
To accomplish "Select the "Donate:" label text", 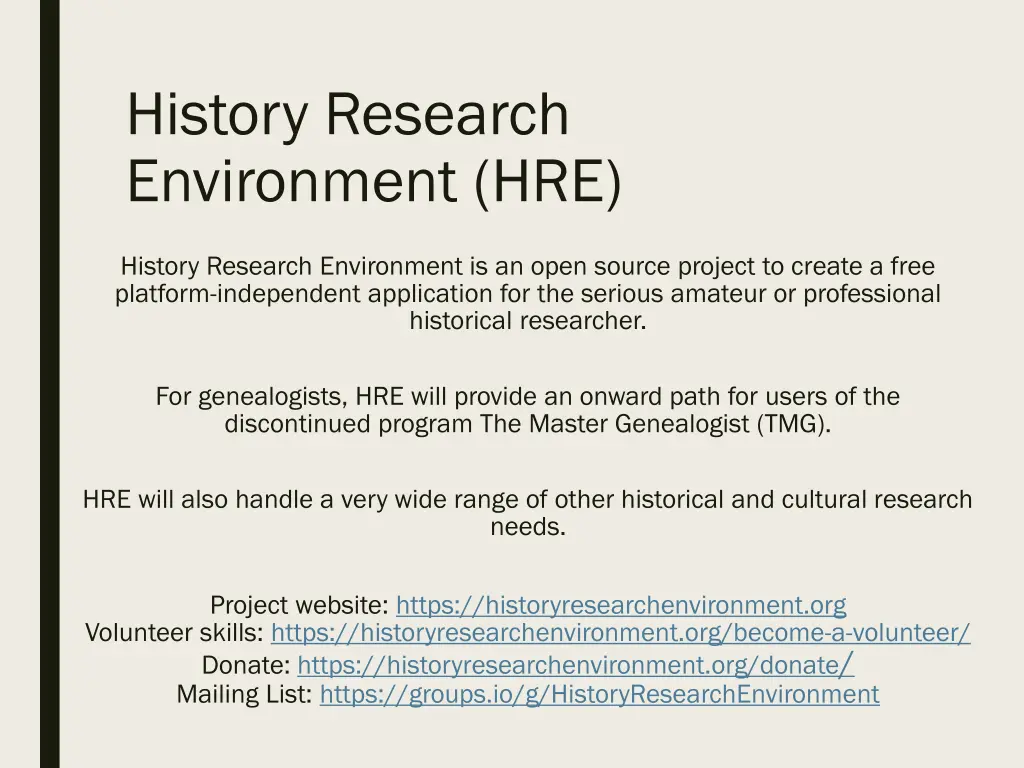I will (x=246, y=665).
